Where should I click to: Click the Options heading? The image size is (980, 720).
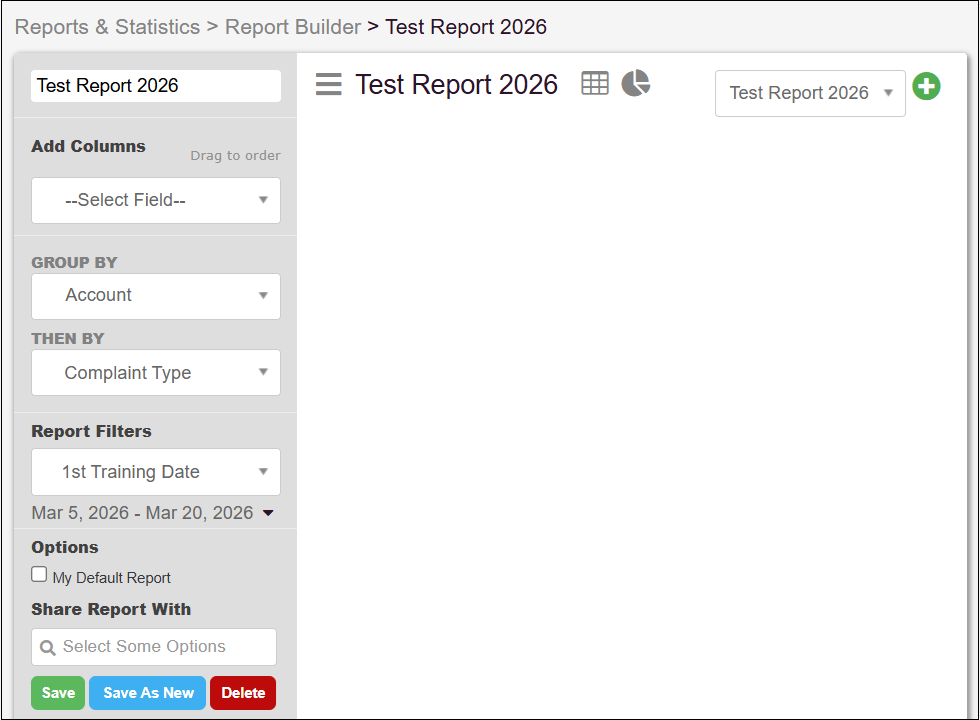pos(65,548)
